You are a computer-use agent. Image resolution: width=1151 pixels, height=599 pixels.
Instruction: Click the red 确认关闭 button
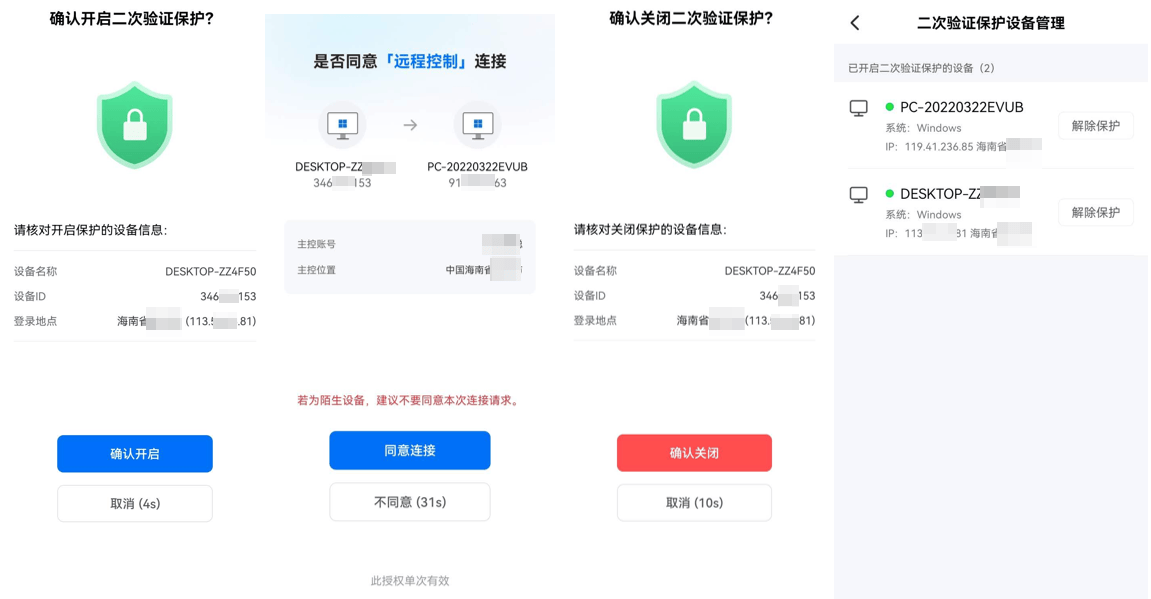[x=694, y=453]
